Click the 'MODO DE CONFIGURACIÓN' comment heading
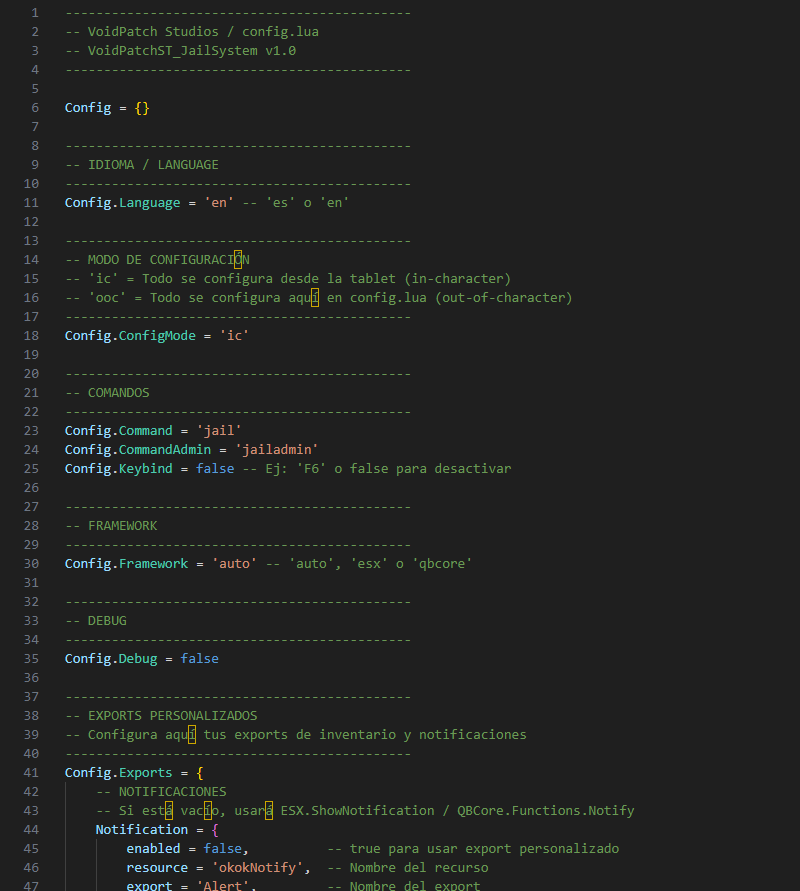This screenshot has width=800, height=891. coord(157,260)
